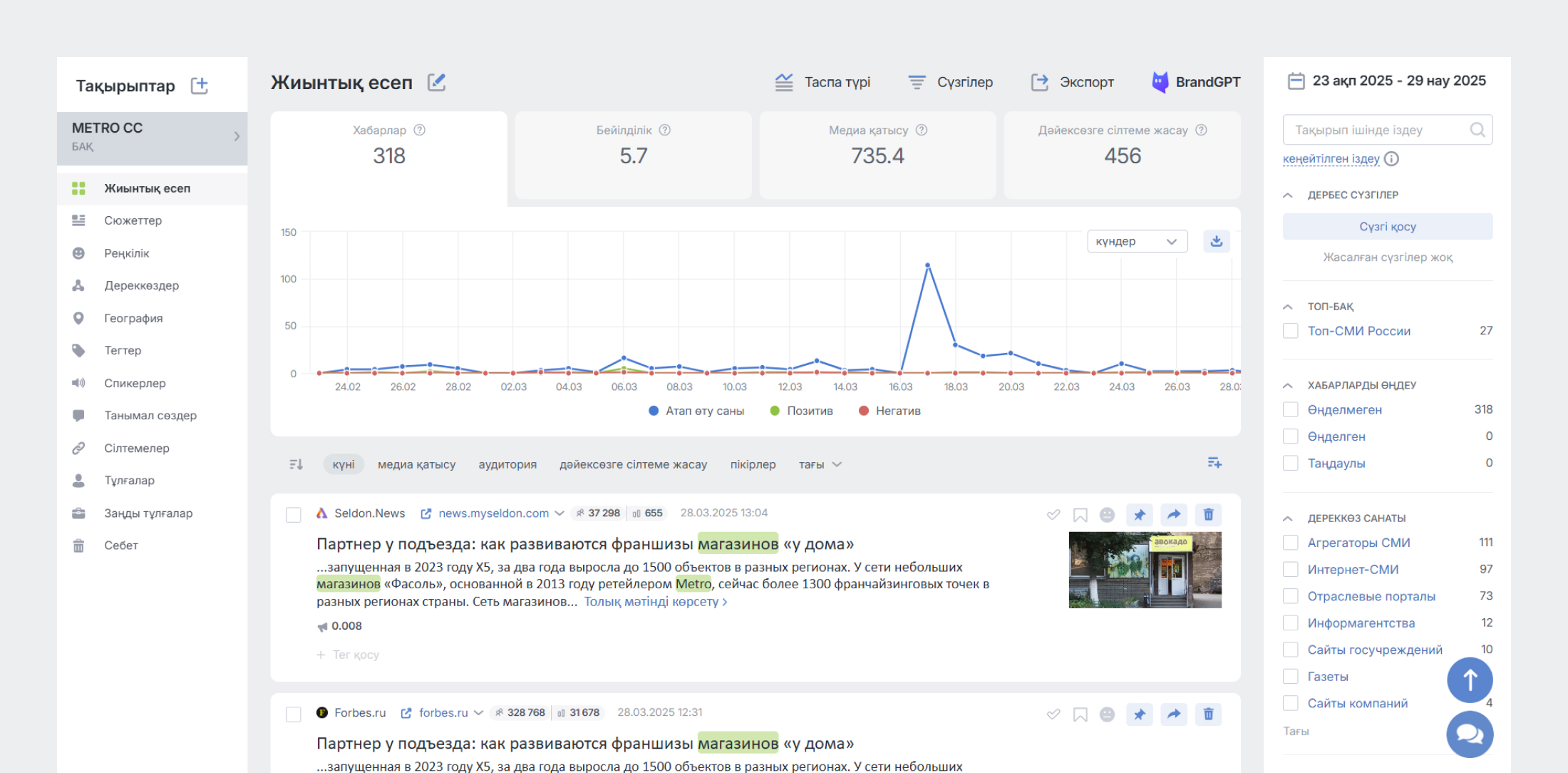1568x773 pixels.
Task: Check the Өңделген filter
Action: 1290,436
